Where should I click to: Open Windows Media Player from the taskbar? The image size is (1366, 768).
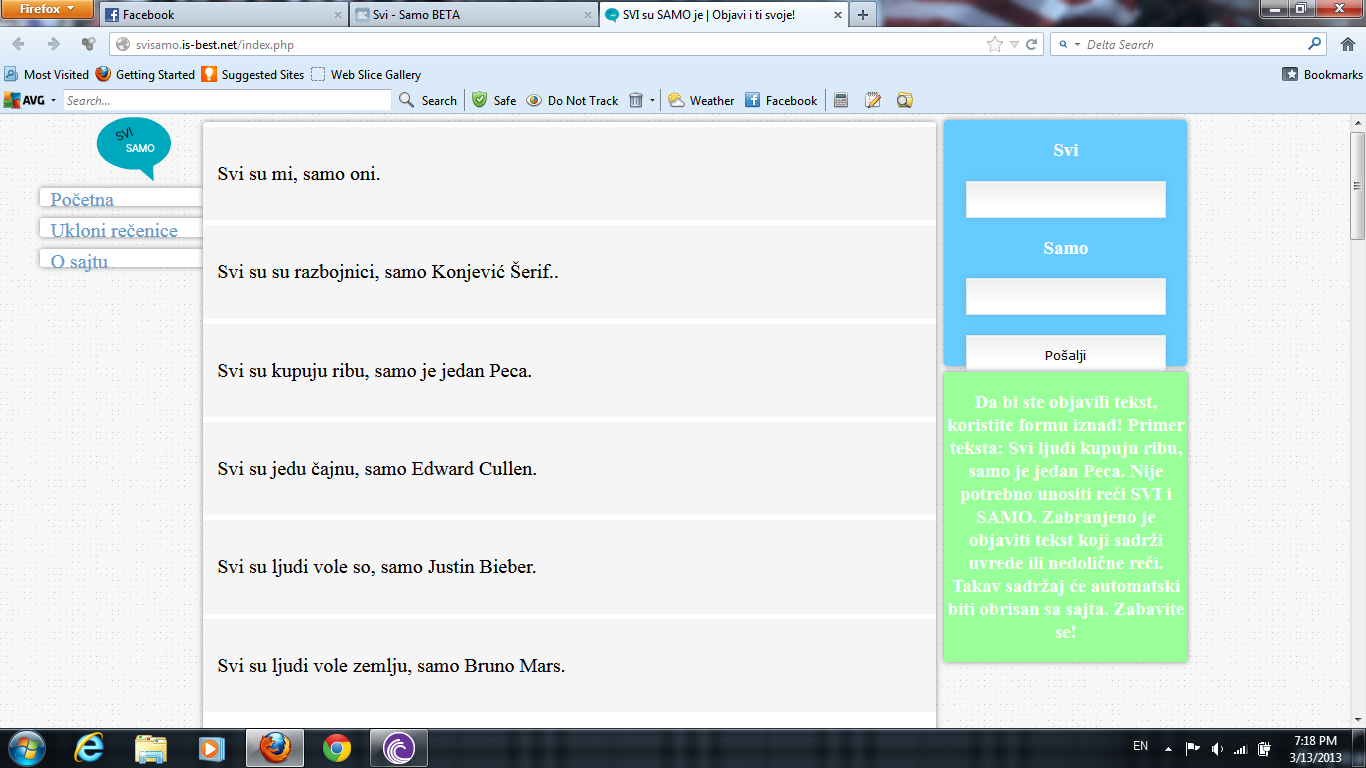click(x=210, y=748)
